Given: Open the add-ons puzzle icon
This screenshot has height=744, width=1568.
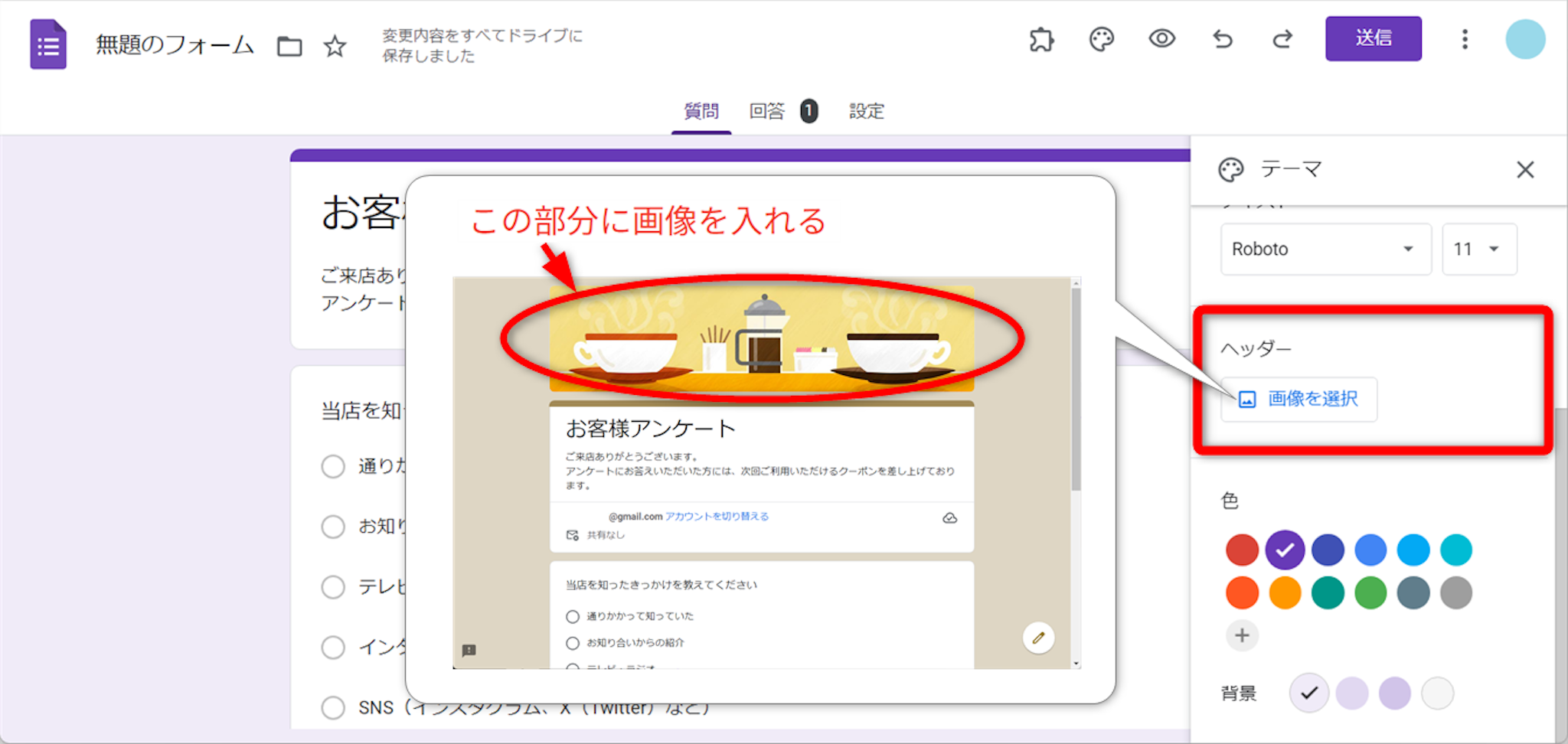Looking at the screenshot, I should pyautogui.click(x=1041, y=39).
